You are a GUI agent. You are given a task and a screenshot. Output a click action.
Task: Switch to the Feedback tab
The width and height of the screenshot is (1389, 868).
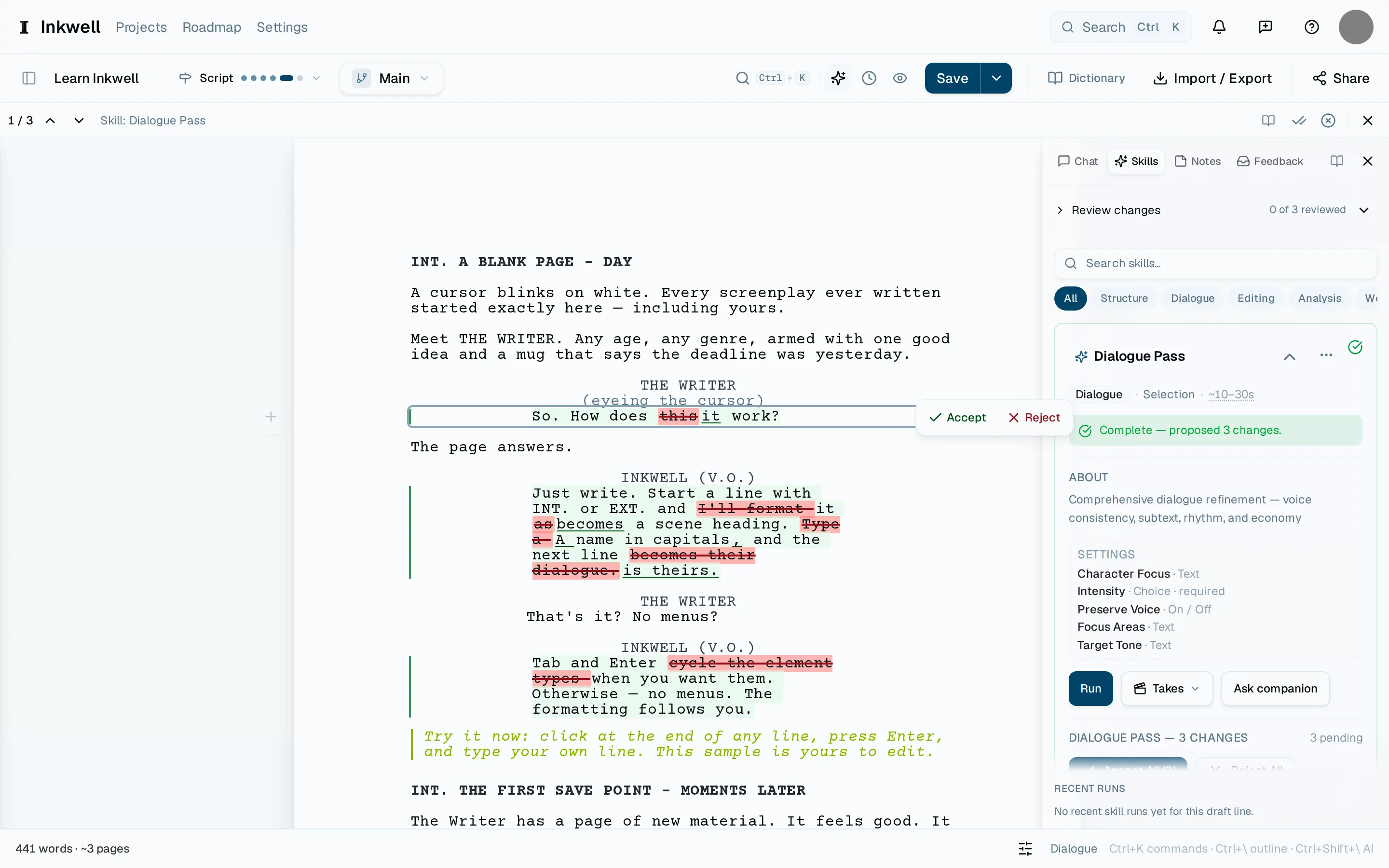click(1269, 162)
